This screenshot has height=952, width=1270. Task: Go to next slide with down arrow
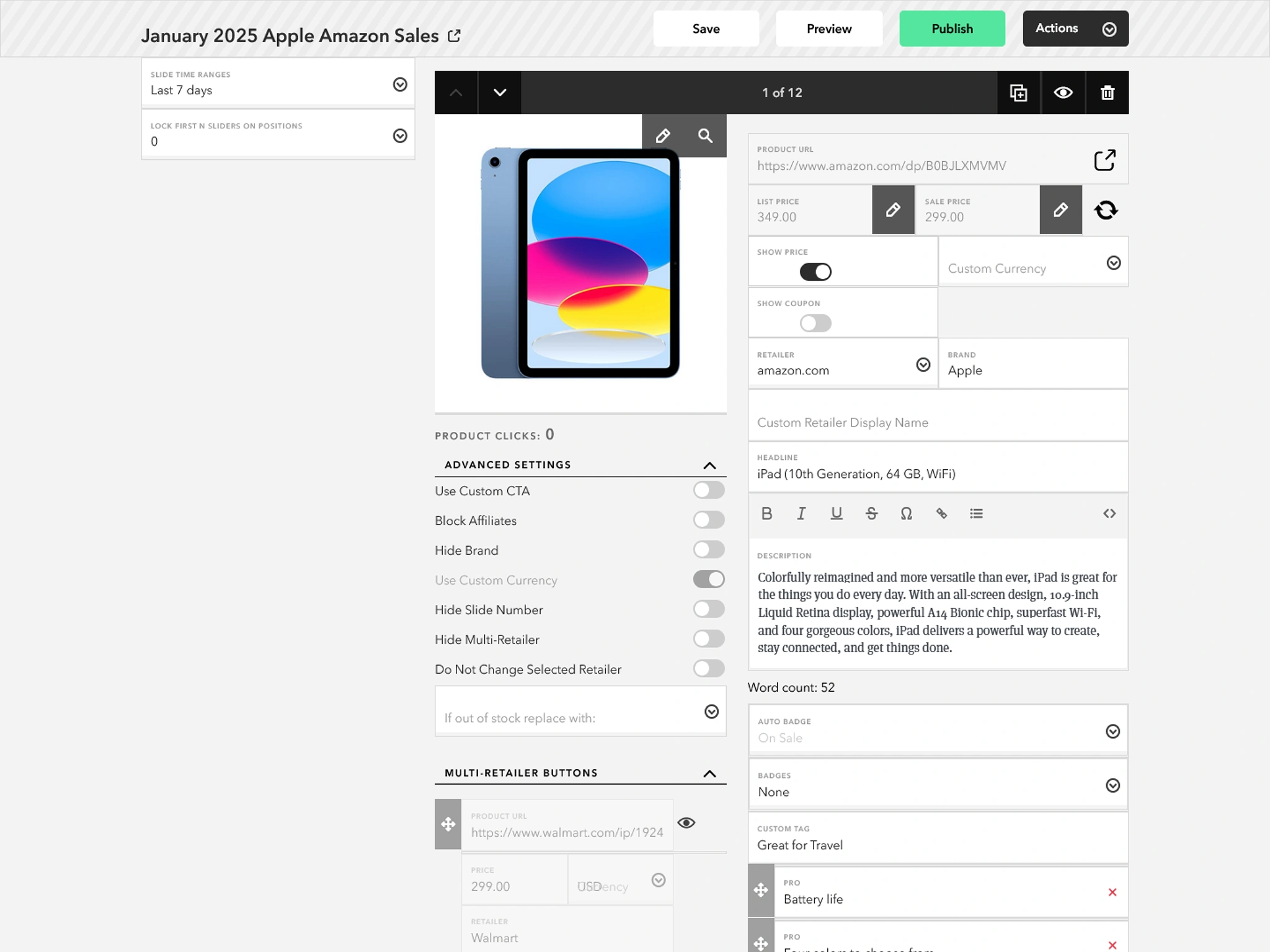tap(499, 93)
